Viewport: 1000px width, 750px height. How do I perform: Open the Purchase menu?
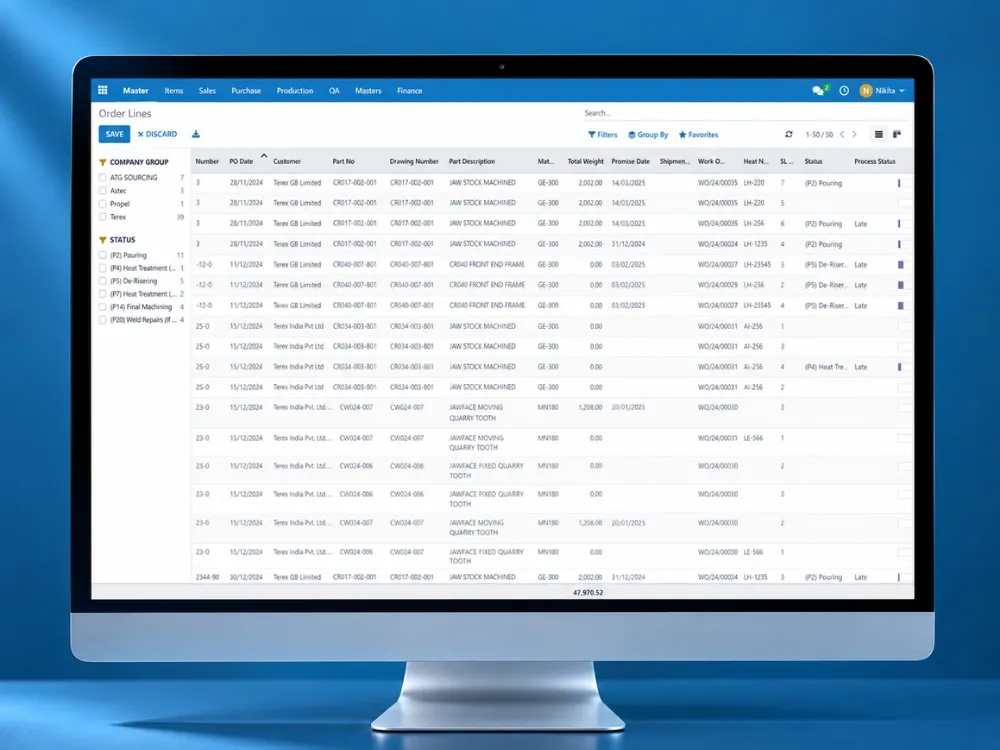coord(246,91)
